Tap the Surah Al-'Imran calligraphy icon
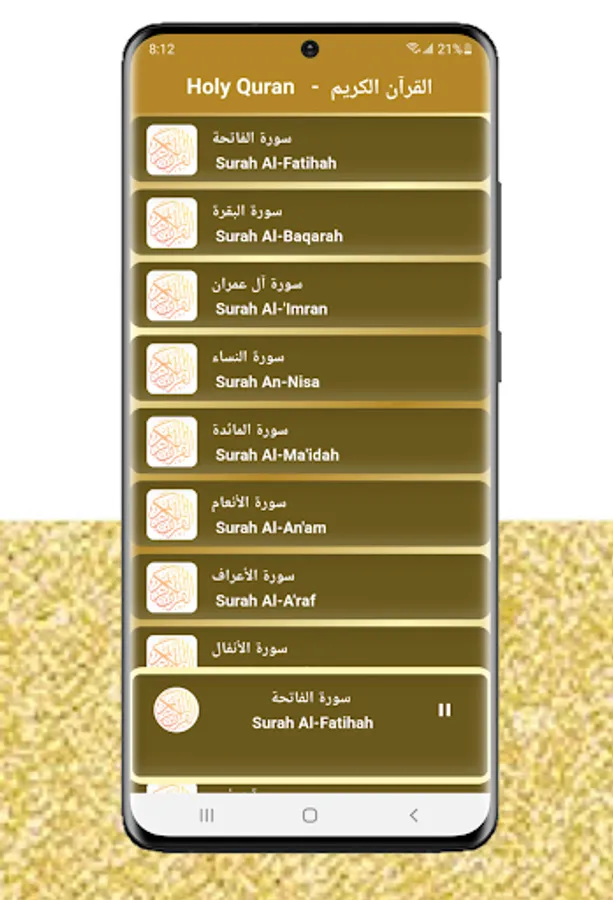 click(x=172, y=296)
